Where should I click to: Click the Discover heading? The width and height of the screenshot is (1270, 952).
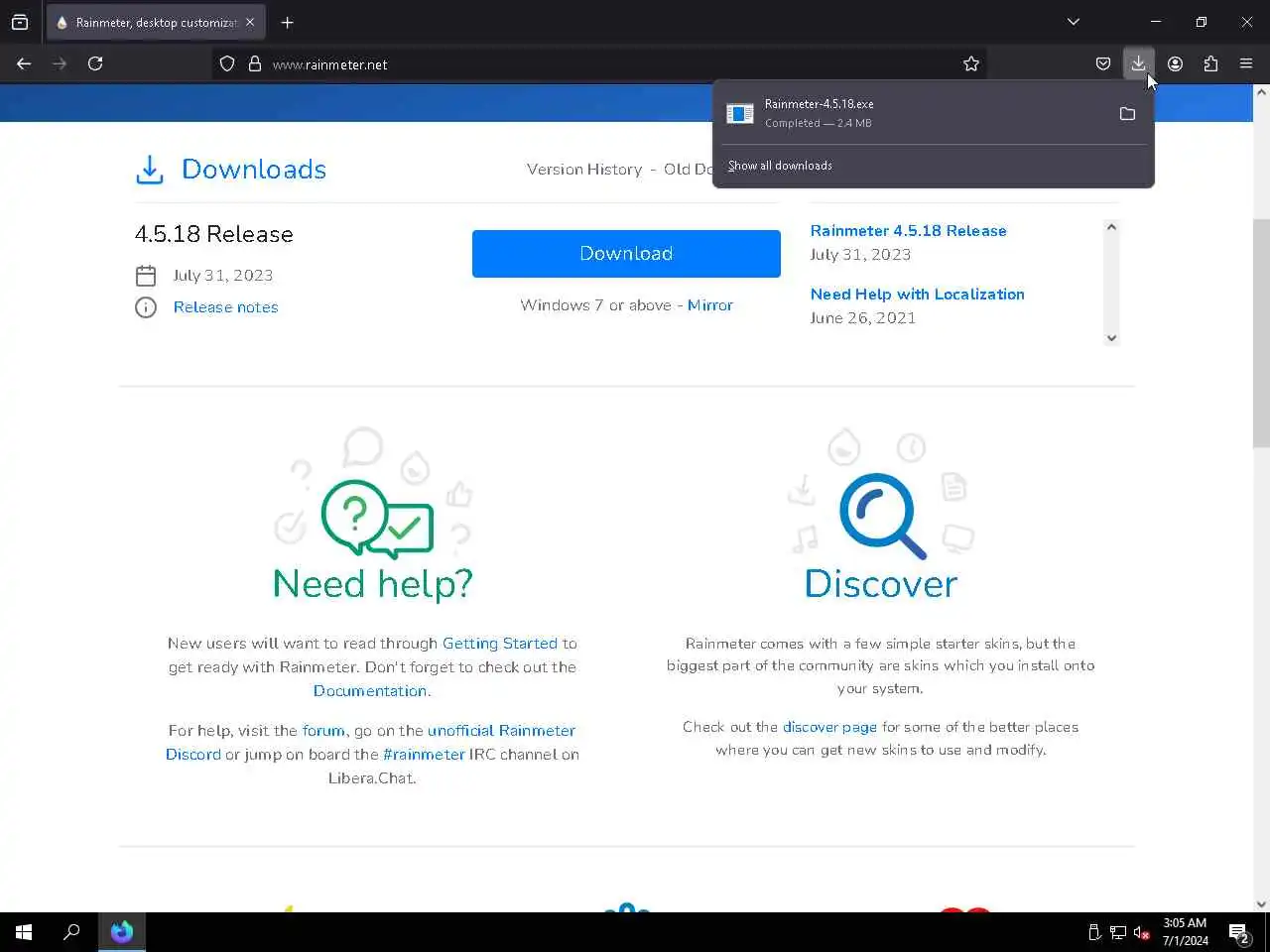click(x=881, y=584)
